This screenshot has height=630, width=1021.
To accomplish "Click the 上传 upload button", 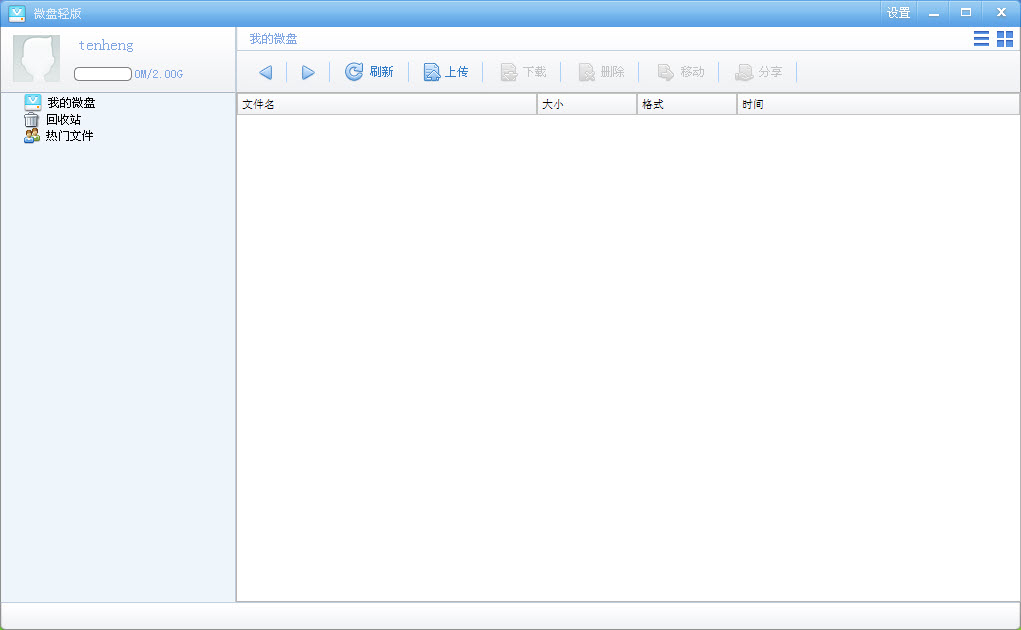I will pyautogui.click(x=446, y=72).
